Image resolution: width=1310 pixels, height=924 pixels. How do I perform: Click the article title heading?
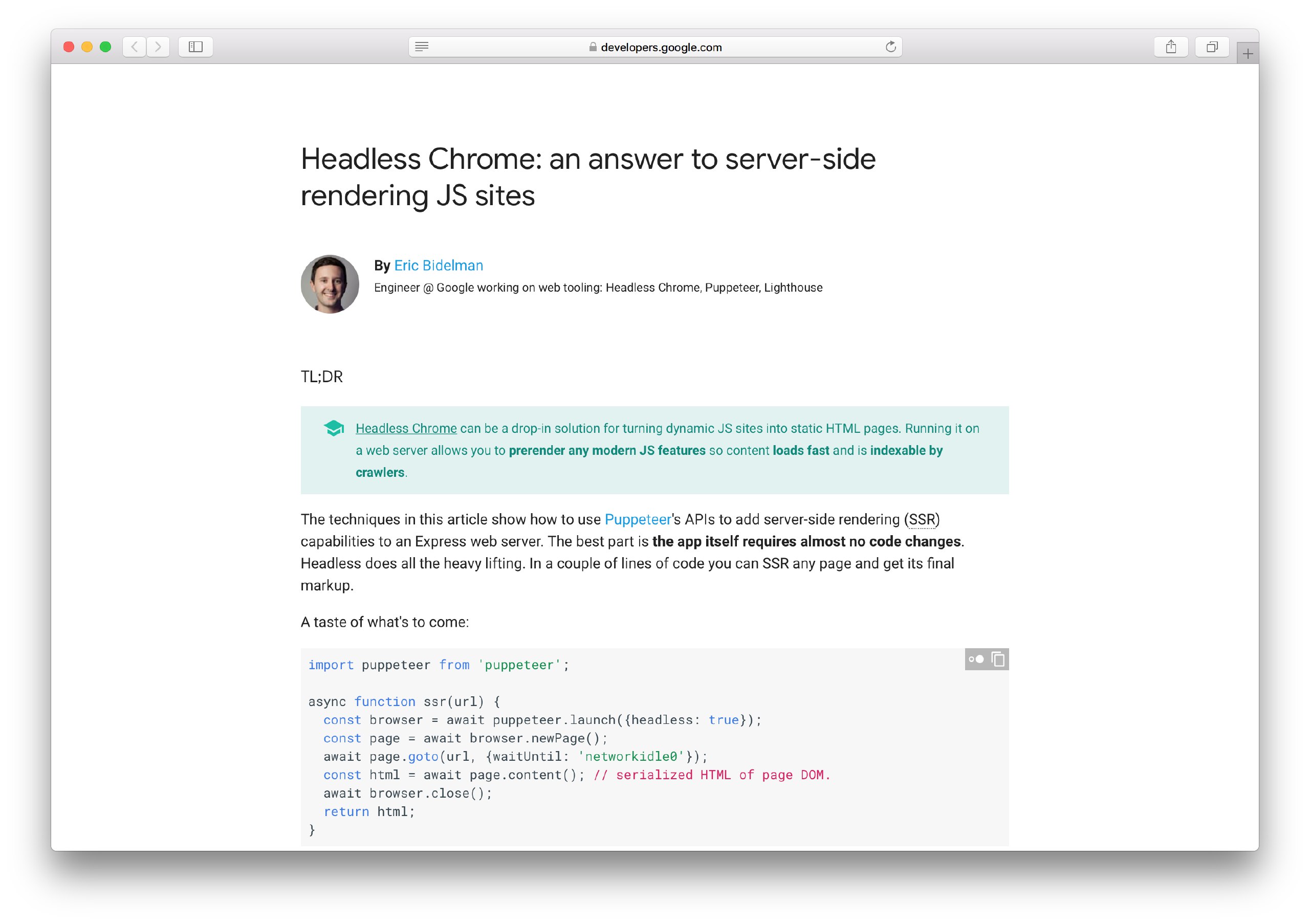[x=587, y=177]
